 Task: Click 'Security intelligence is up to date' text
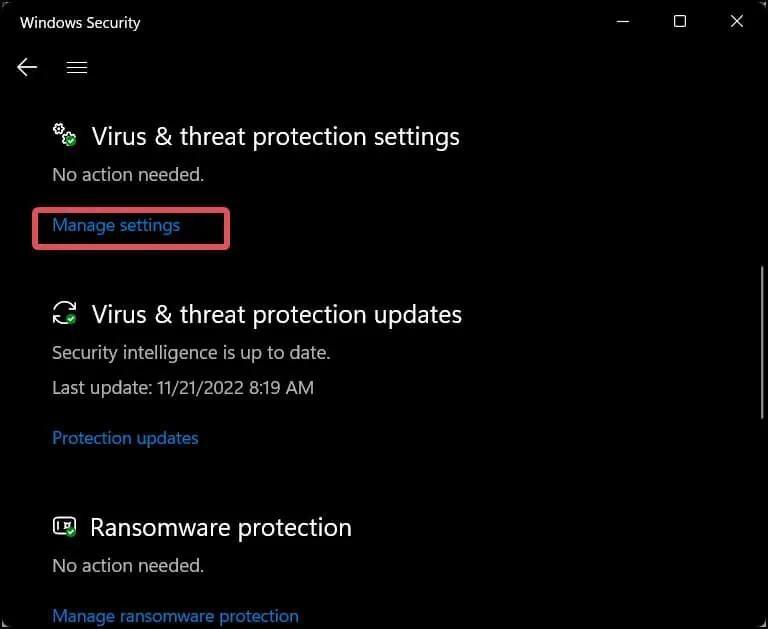click(191, 353)
